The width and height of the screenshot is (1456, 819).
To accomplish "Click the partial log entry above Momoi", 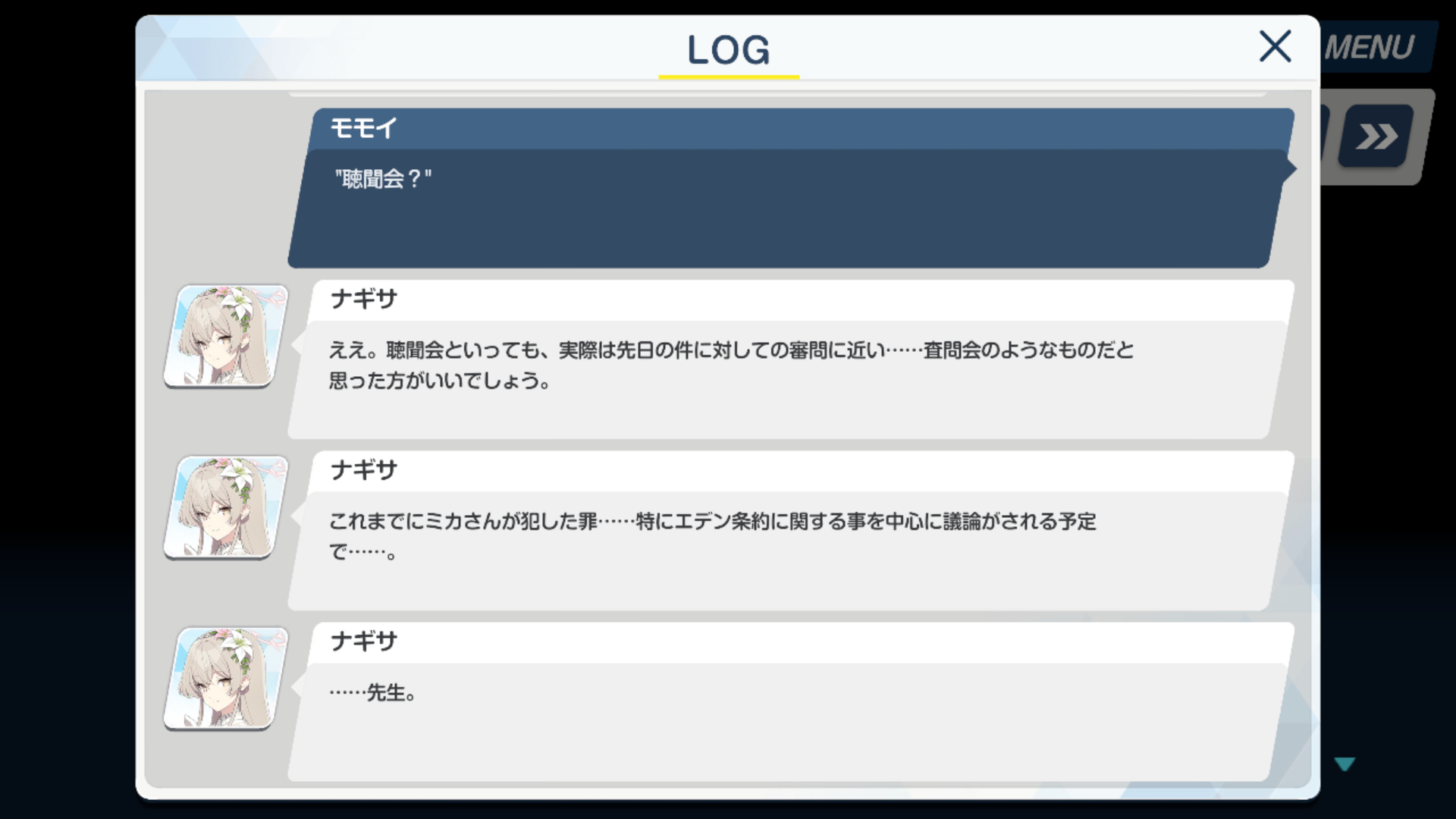I will [x=777, y=94].
